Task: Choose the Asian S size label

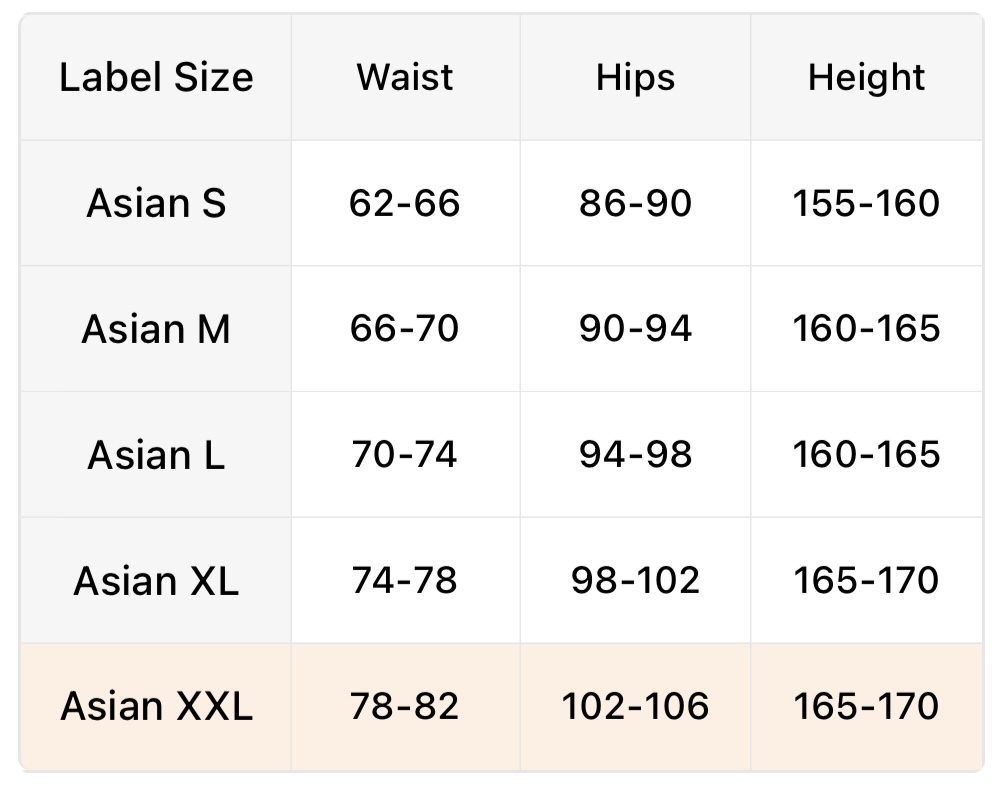Action: (156, 204)
